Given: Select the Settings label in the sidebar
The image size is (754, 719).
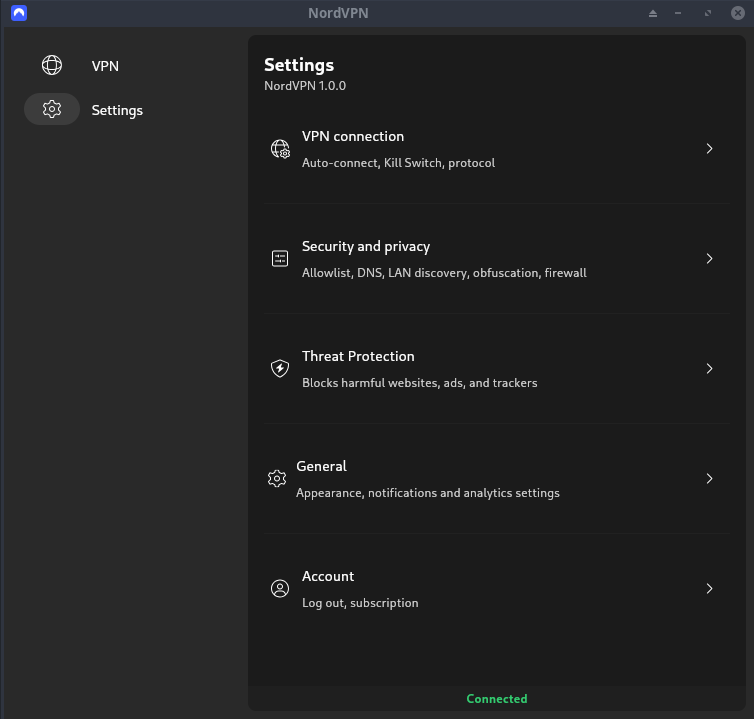Looking at the screenshot, I should [117, 110].
